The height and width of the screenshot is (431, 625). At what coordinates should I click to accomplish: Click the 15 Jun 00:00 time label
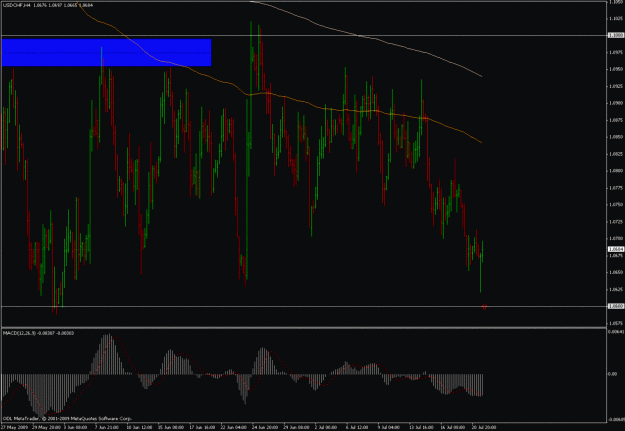pos(170,427)
